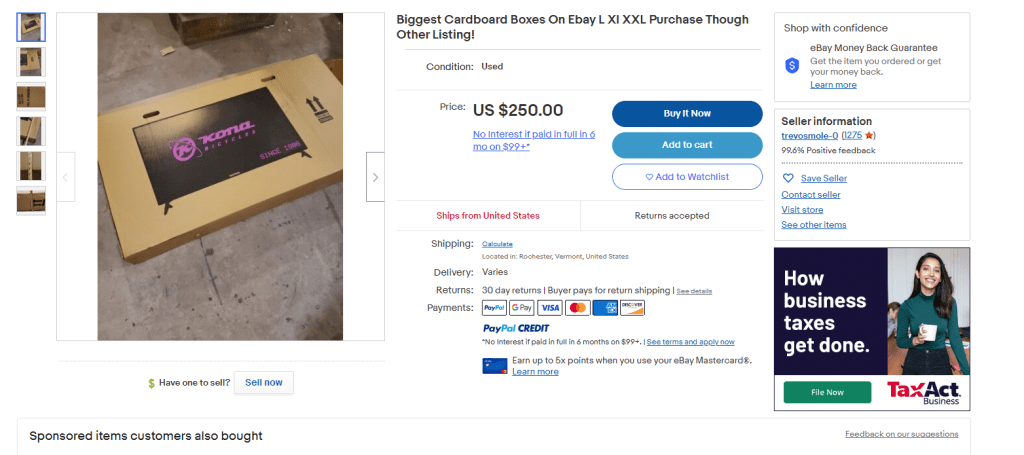Select the last thumbnail in photo strip
1024x455 pixels.
pos(31,200)
